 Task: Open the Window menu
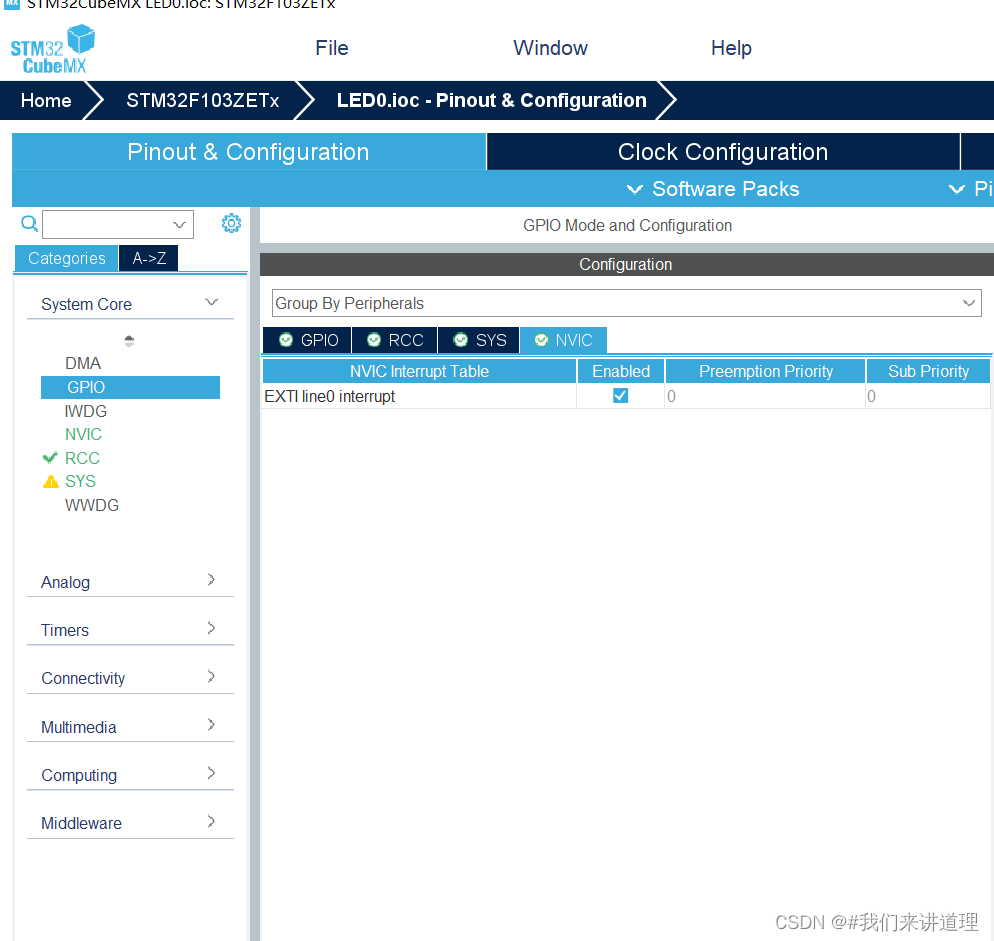tap(550, 48)
